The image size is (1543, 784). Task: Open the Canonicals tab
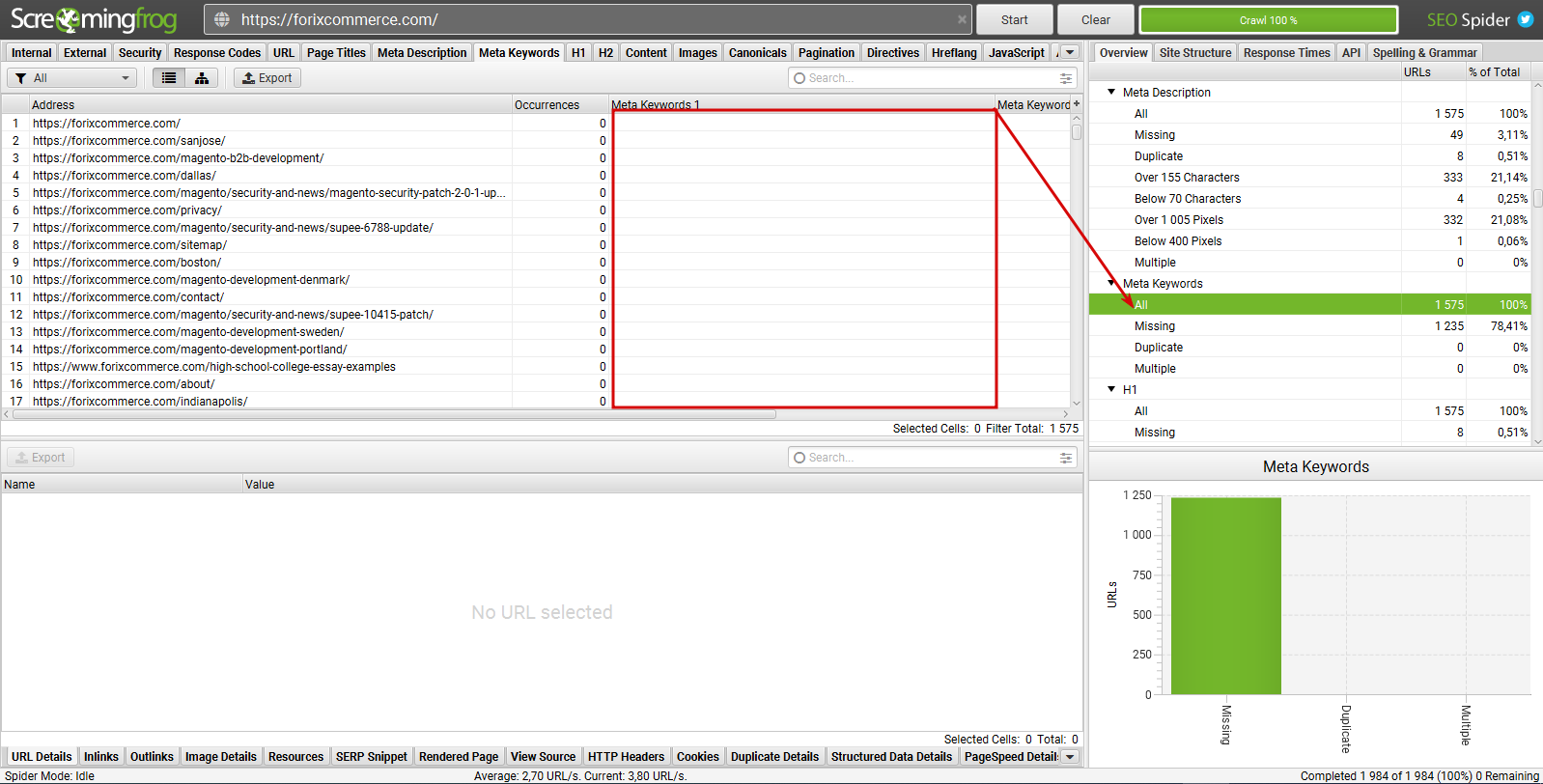(758, 53)
